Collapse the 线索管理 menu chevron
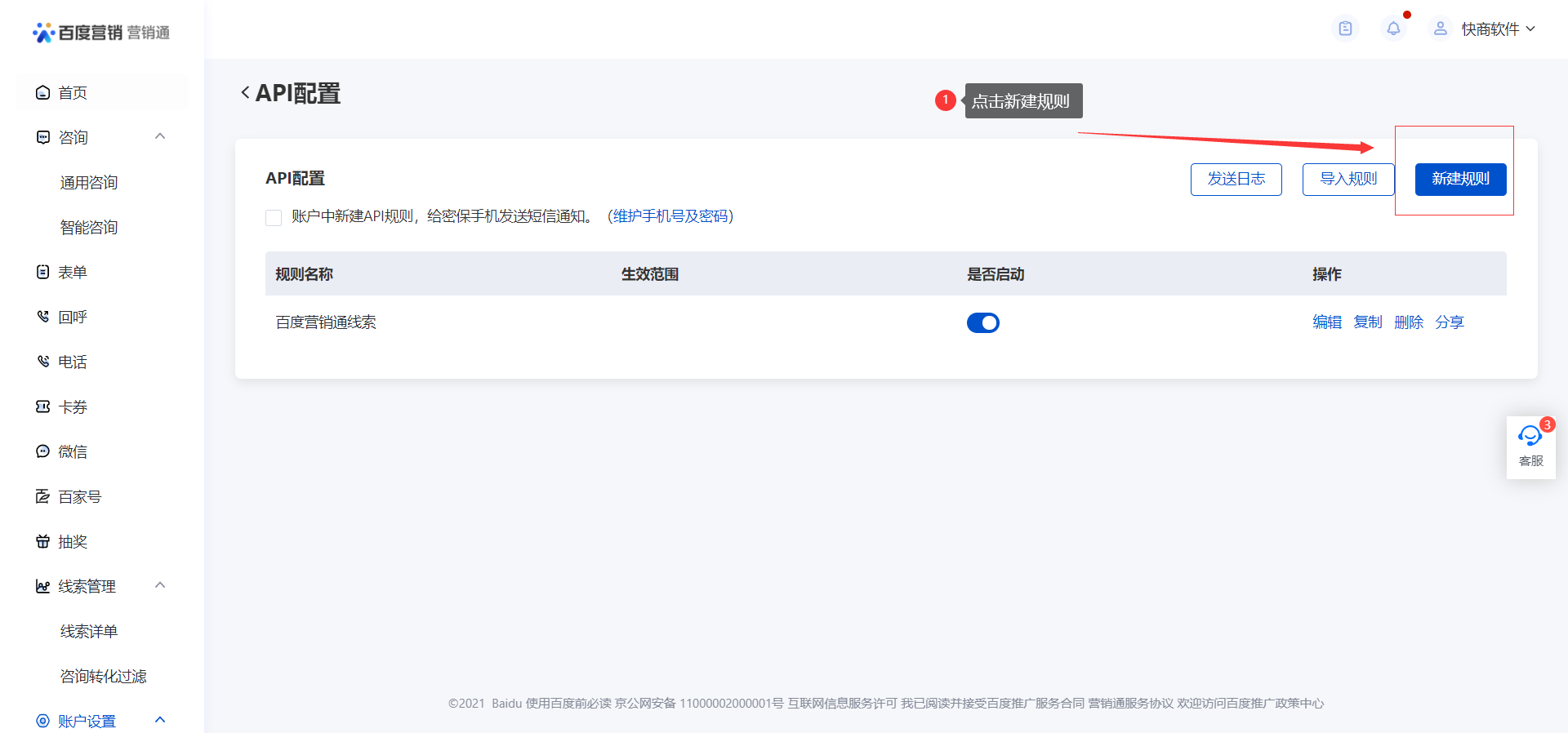1568x733 pixels. (x=160, y=585)
